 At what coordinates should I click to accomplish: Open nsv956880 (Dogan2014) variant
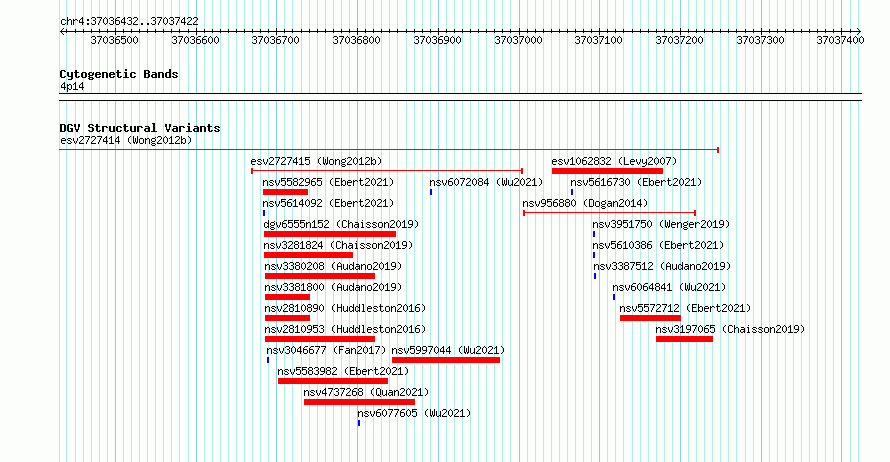(x=585, y=203)
